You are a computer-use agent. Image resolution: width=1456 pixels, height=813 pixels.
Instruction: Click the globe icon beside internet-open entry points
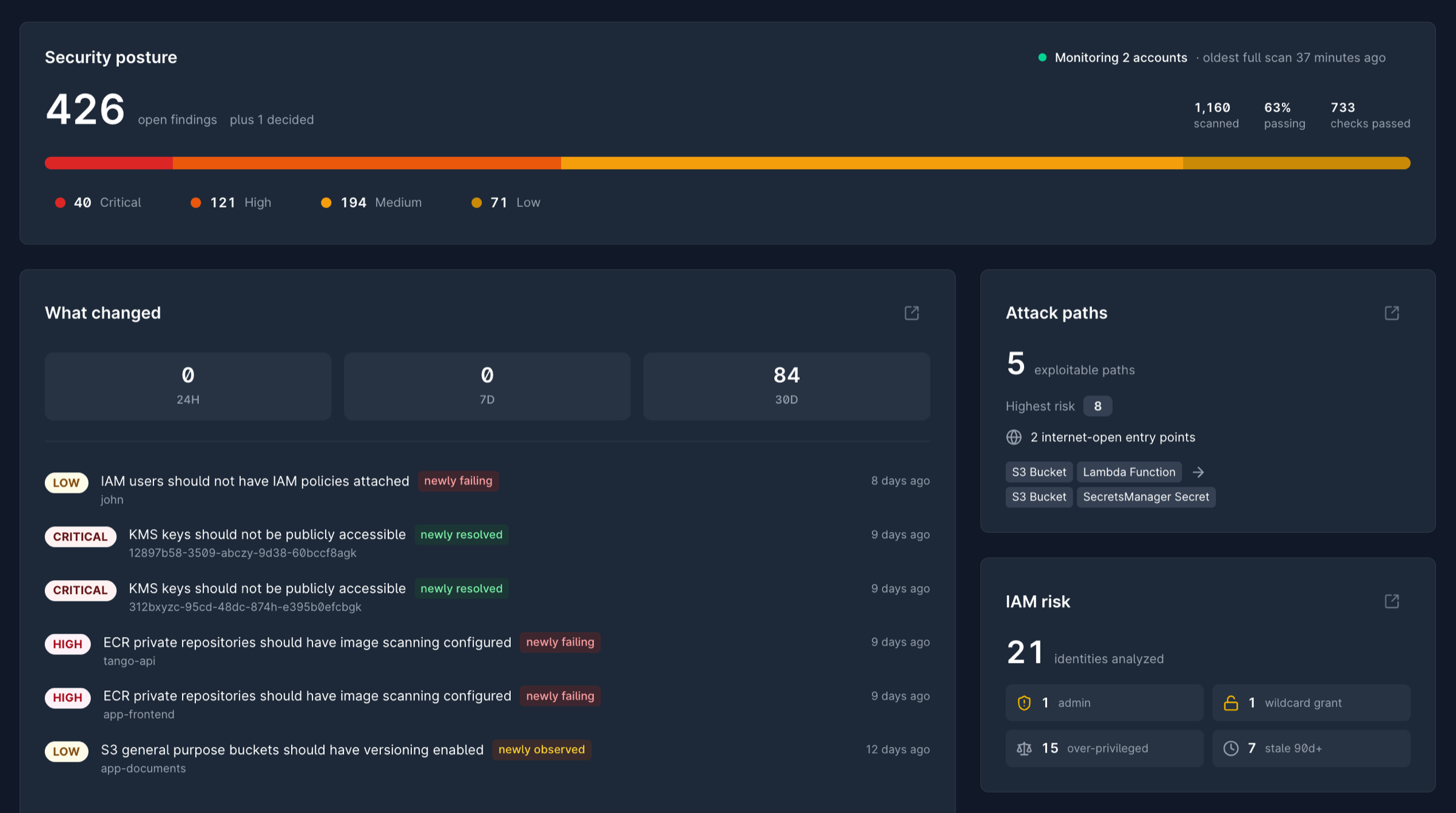(1014, 437)
